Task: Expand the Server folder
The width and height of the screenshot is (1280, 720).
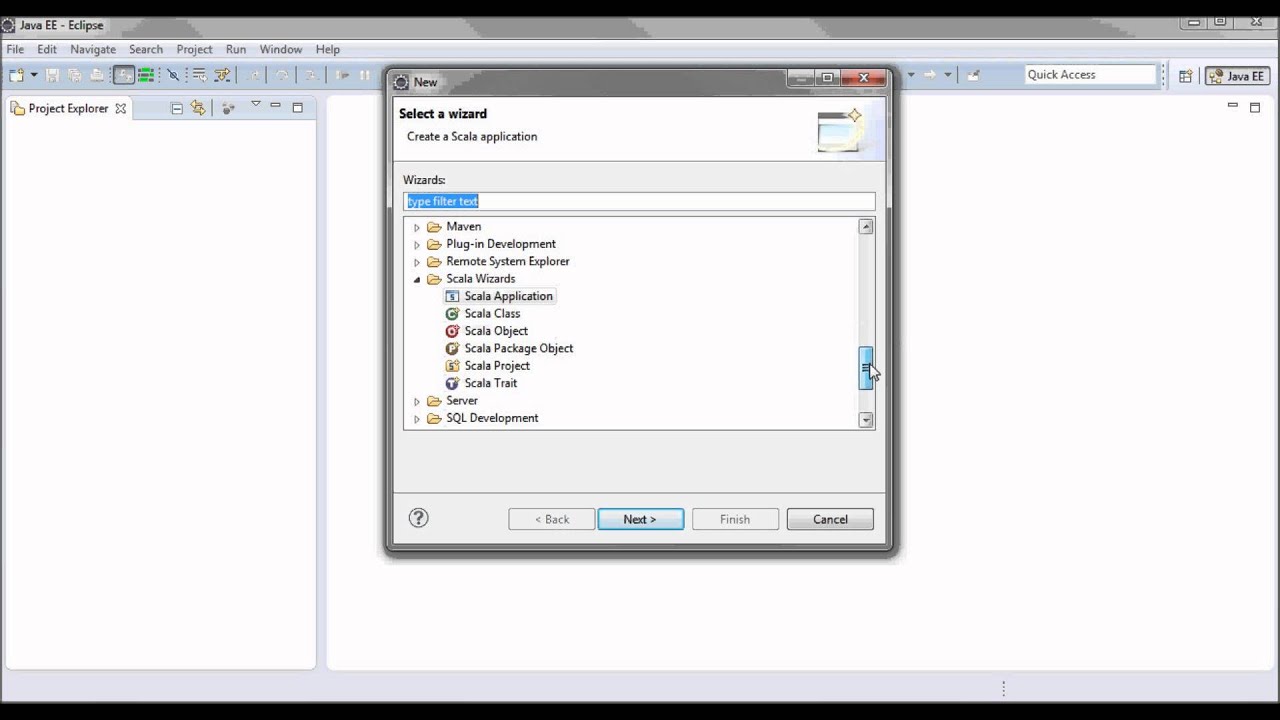Action: 417,401
